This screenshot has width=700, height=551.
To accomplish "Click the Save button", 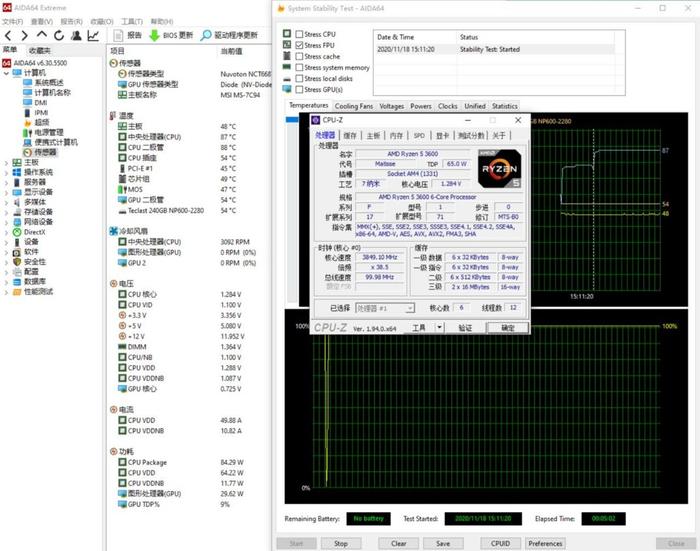I will coord(443,543).
